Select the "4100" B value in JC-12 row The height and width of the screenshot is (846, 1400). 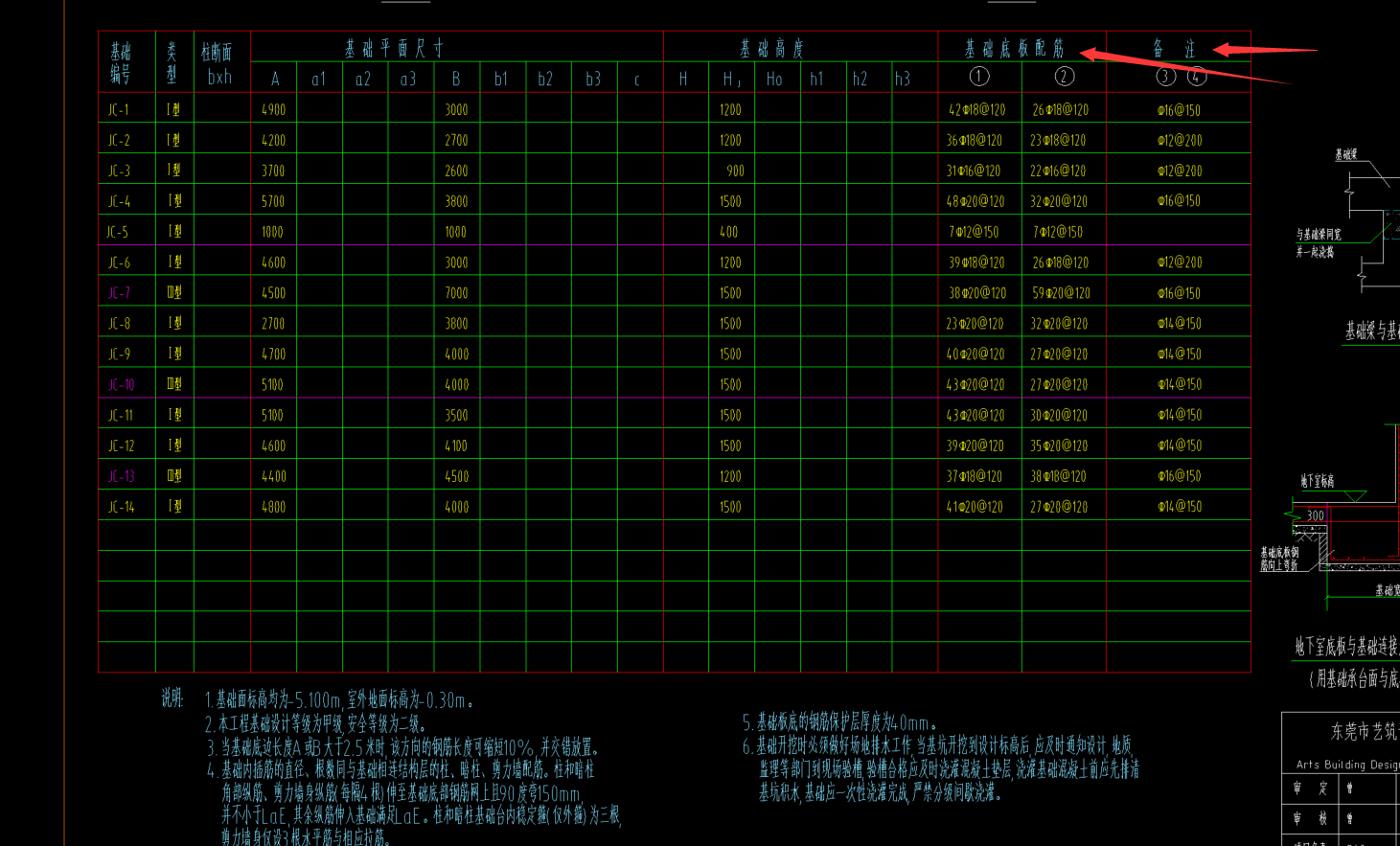(x=456, y=446)
